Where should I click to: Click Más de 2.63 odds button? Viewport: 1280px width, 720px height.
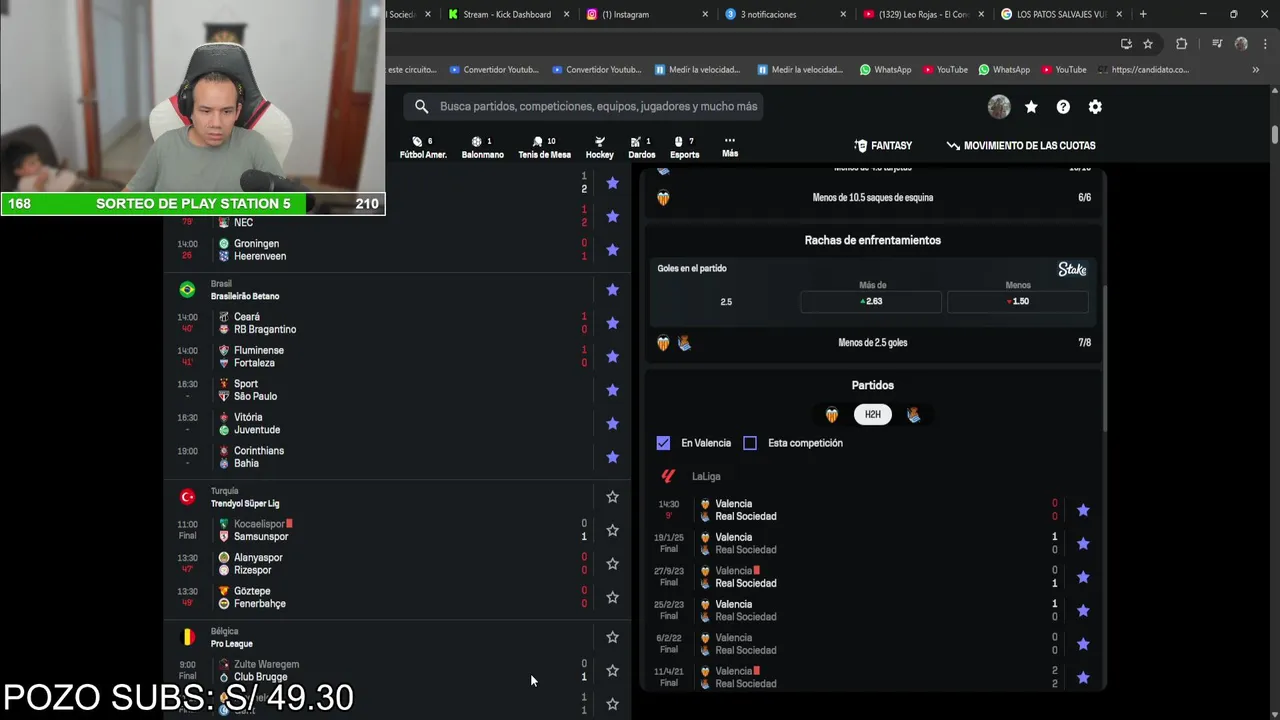click(871, 301)
